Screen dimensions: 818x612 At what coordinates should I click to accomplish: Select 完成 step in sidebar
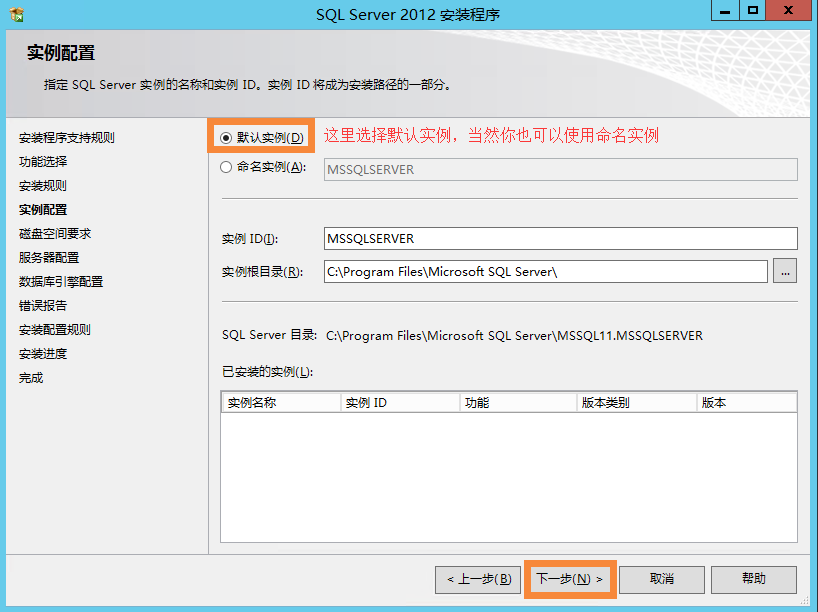pyautogui.click(x=31, y=378)
